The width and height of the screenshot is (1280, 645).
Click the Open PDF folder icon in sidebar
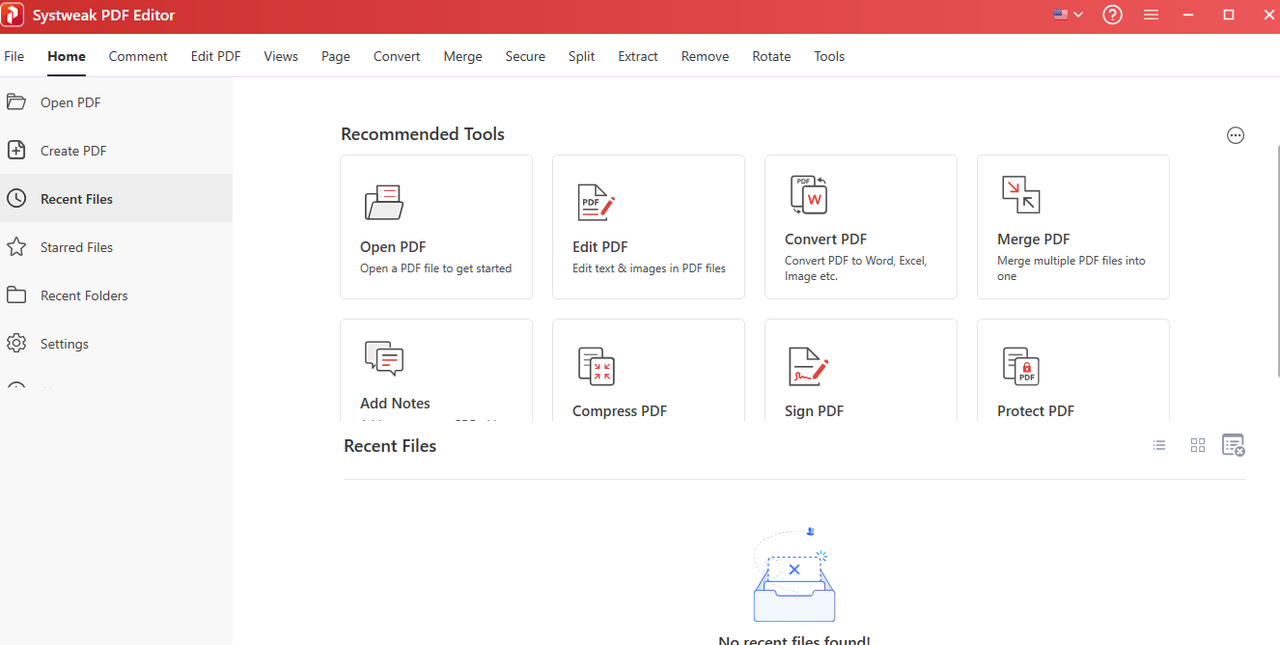click(16, 102)
